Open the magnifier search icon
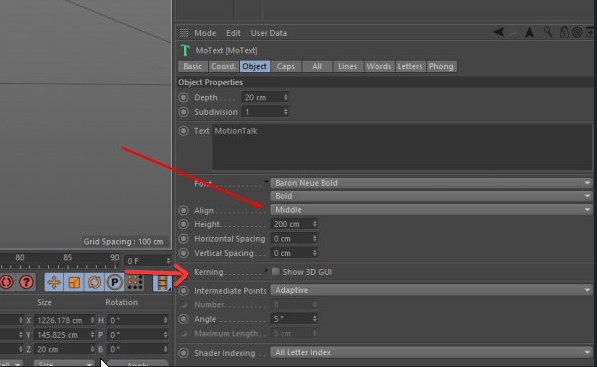The width and height of the screenshot is (597, 367). [548, 32]
